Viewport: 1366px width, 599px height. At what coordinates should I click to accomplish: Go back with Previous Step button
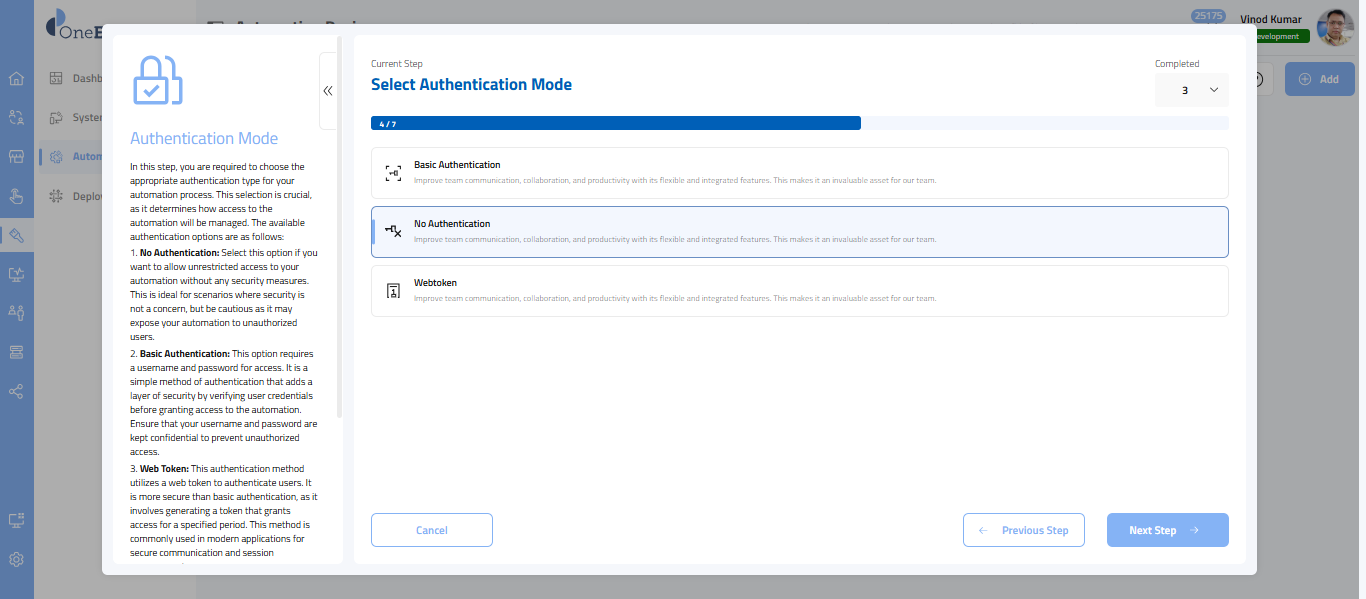(x=1024, y=530)
